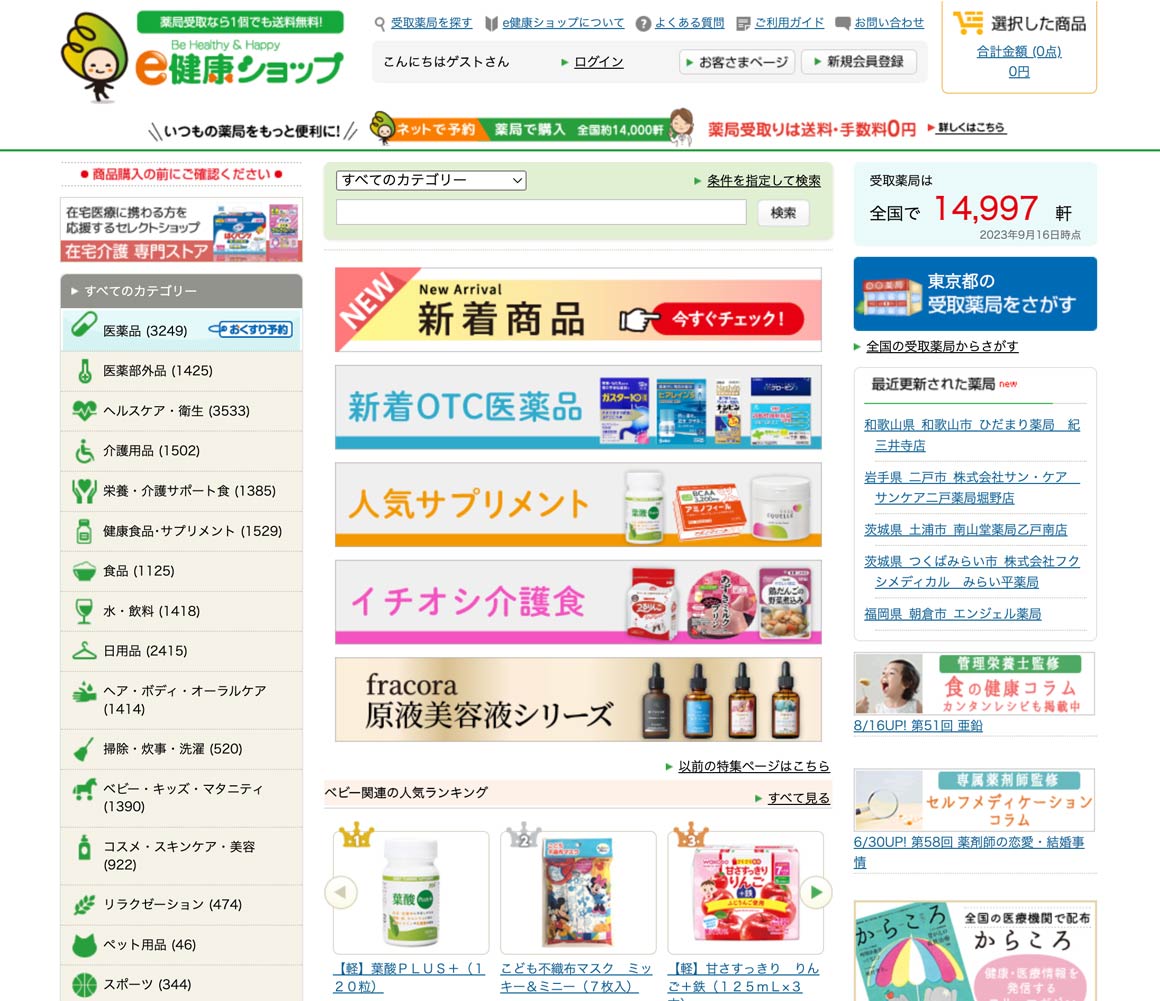Click the hanger icon for 日用品

[x=84, y=651]
